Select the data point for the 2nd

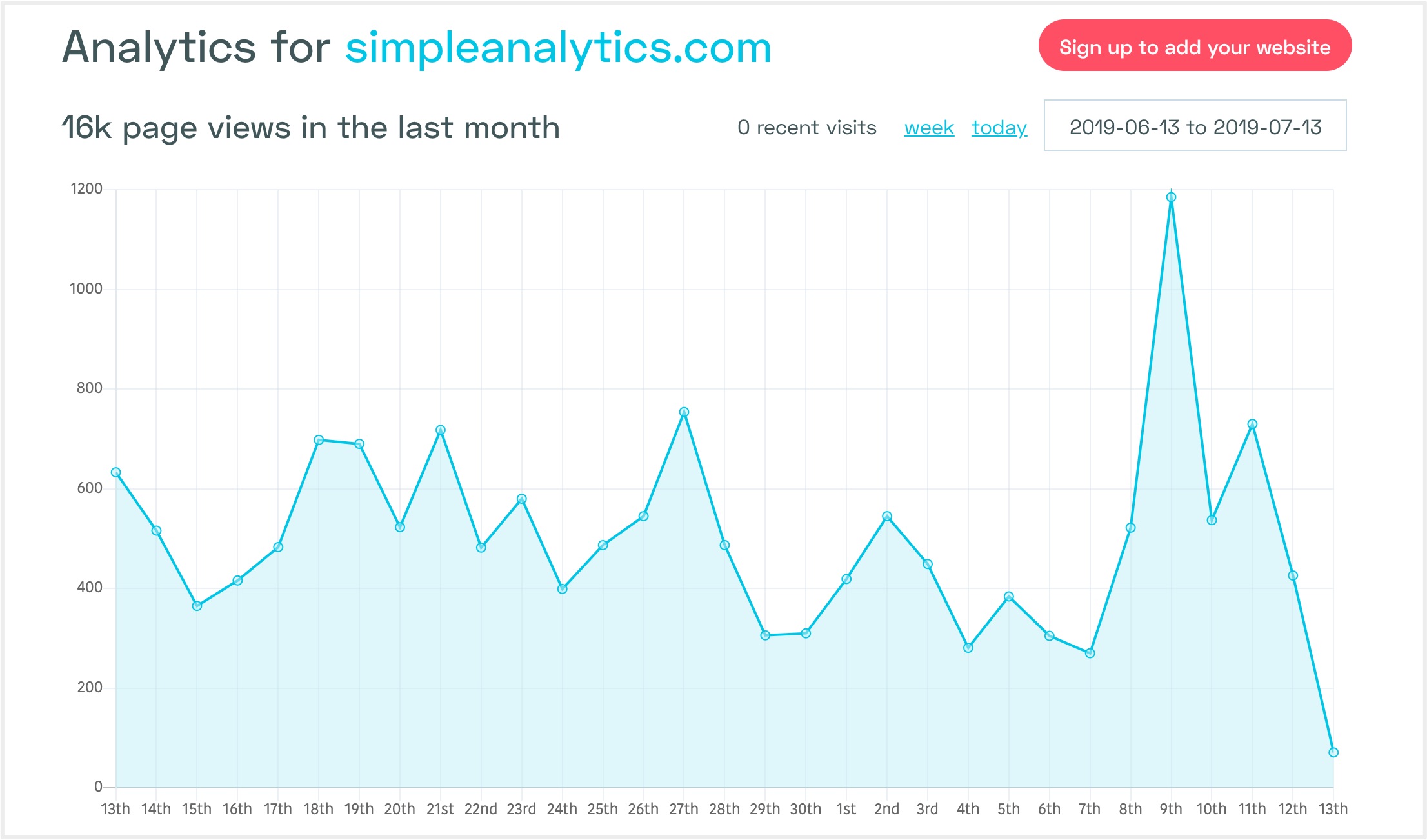(x=887, y=517)
